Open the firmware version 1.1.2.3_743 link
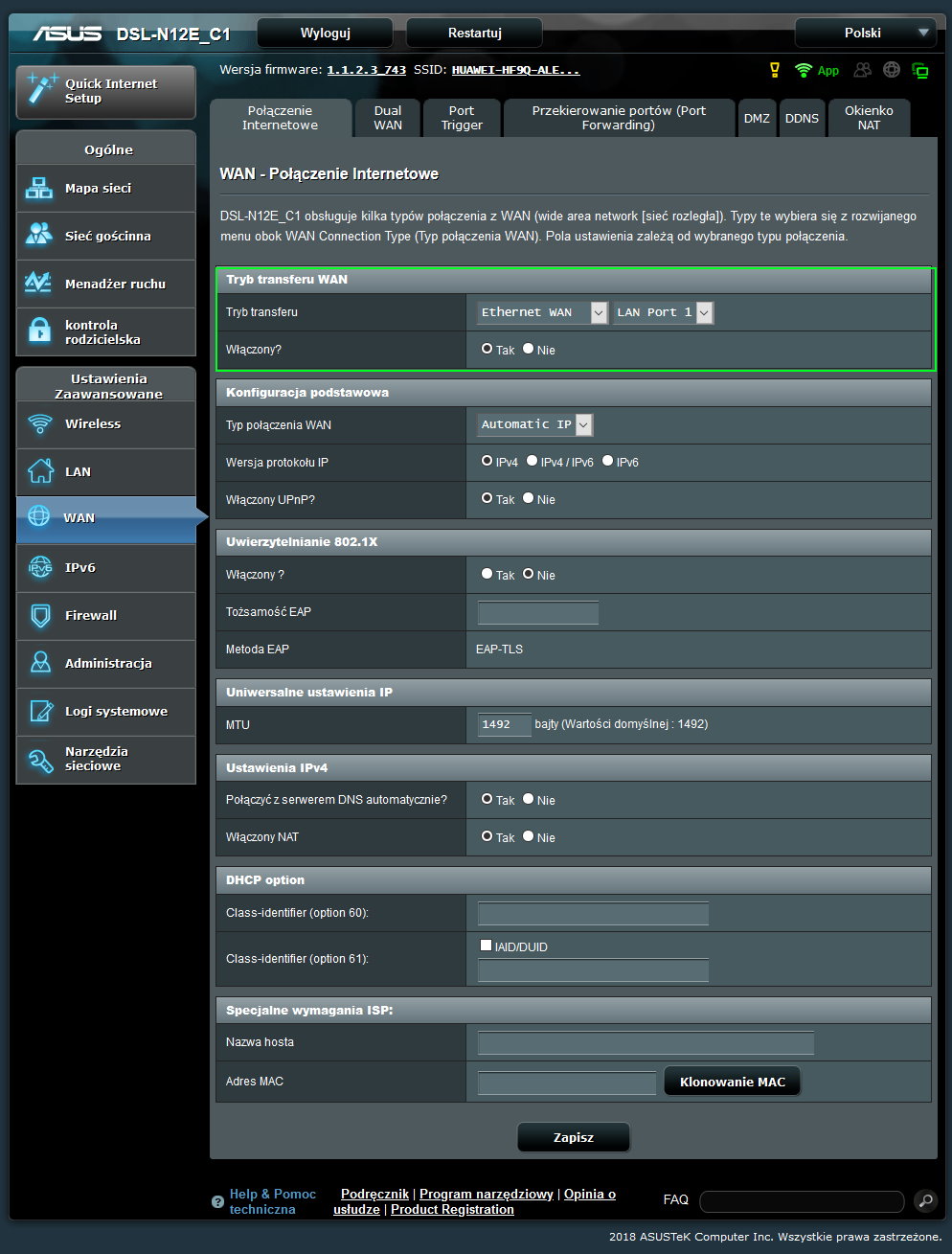The image size is (952, 1254). (366, 70)
